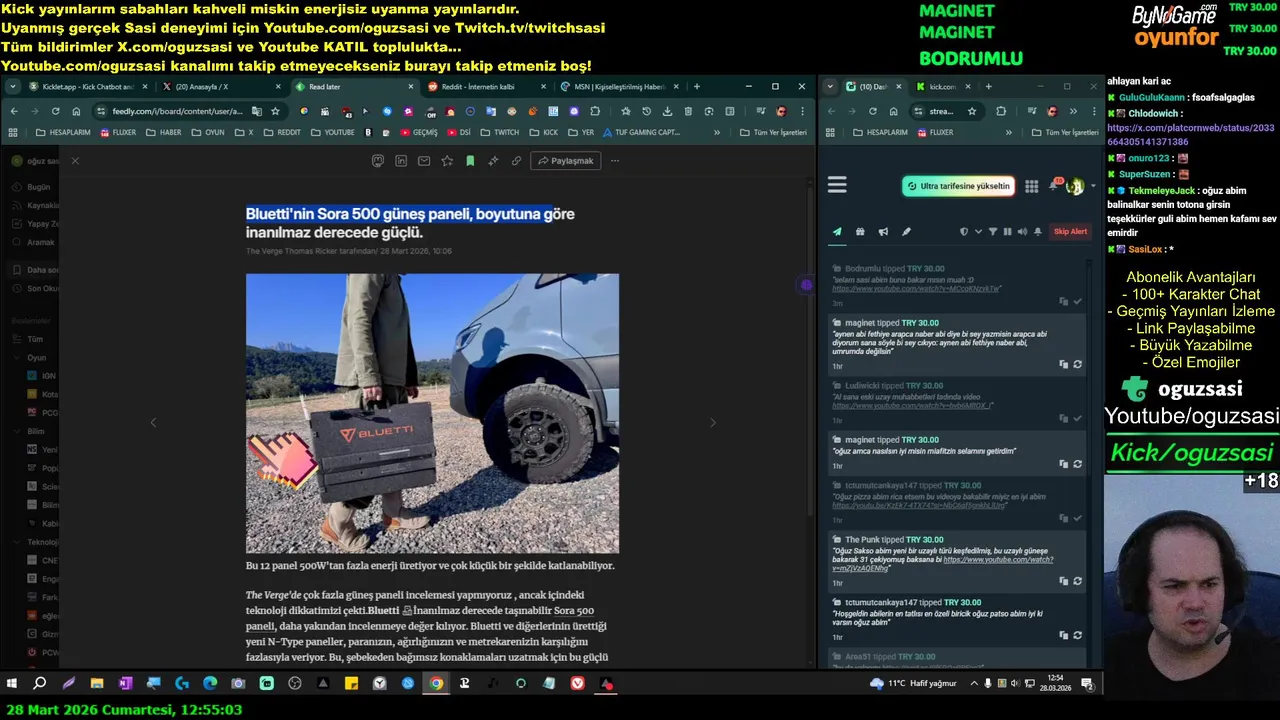Open the OYUN bookmarks folder
Screen dimensions: 1280x720
click(x=208, y=132)
